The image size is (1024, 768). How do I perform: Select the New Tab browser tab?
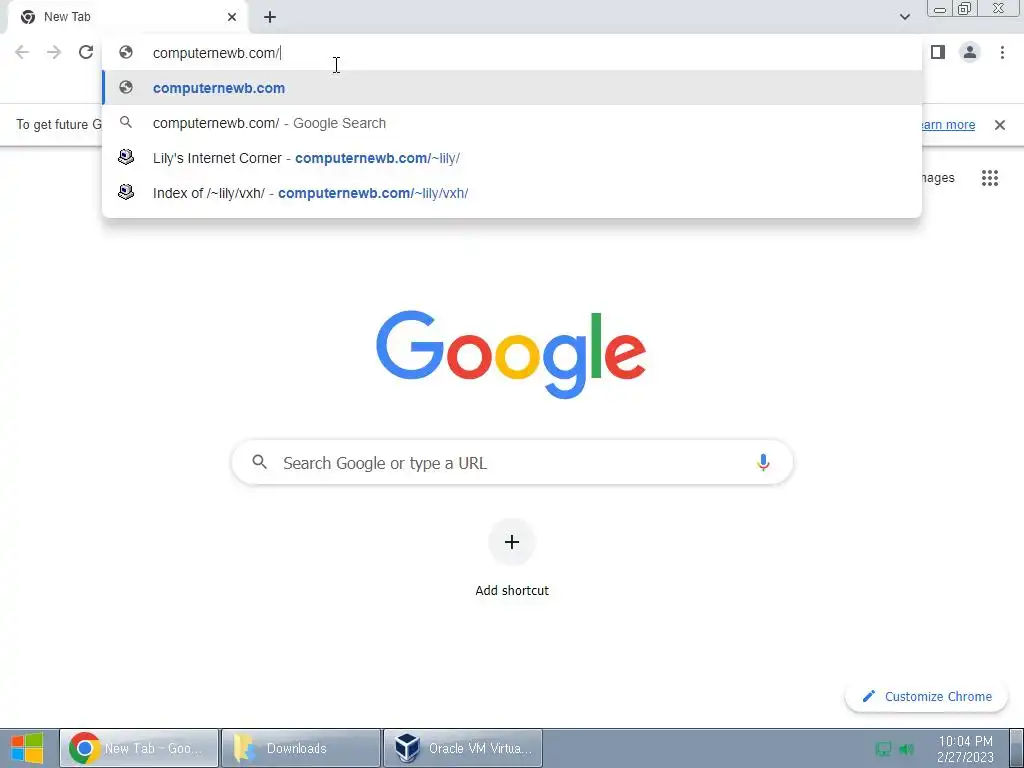(128, 18)
